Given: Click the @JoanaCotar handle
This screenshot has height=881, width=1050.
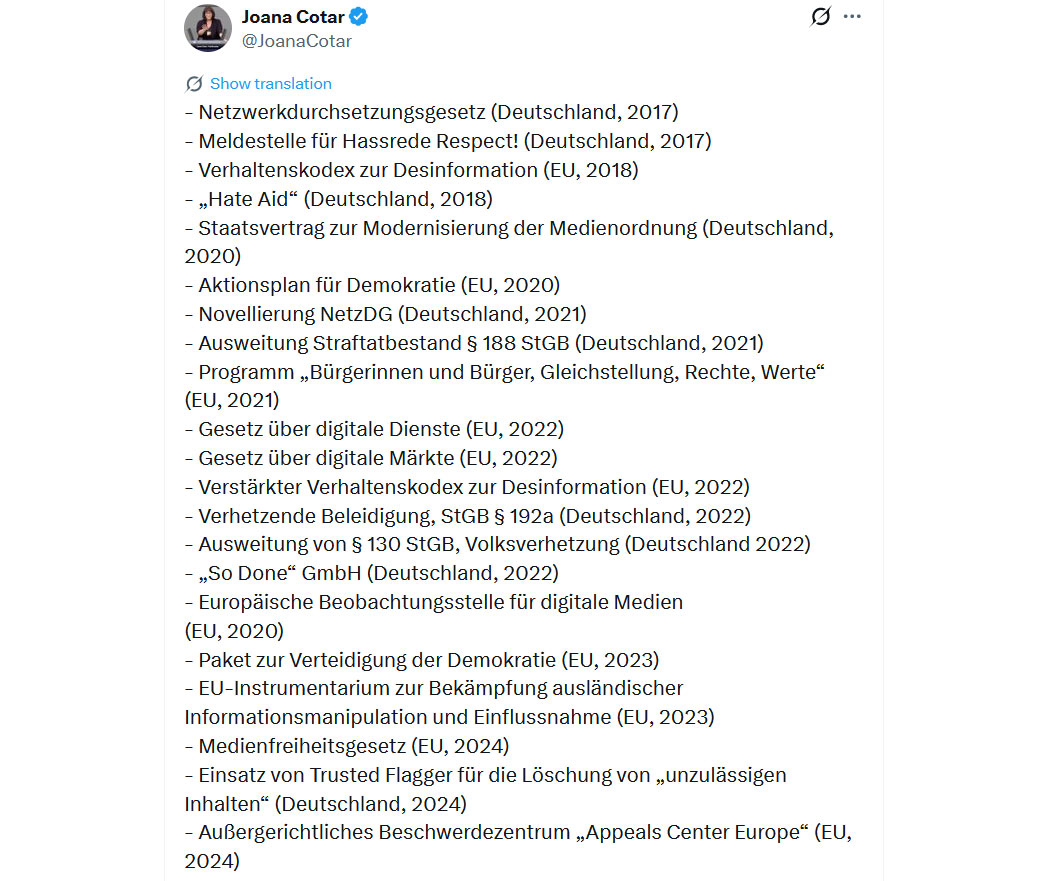Looking at the screenshot, I should click(x=296, y=41).
